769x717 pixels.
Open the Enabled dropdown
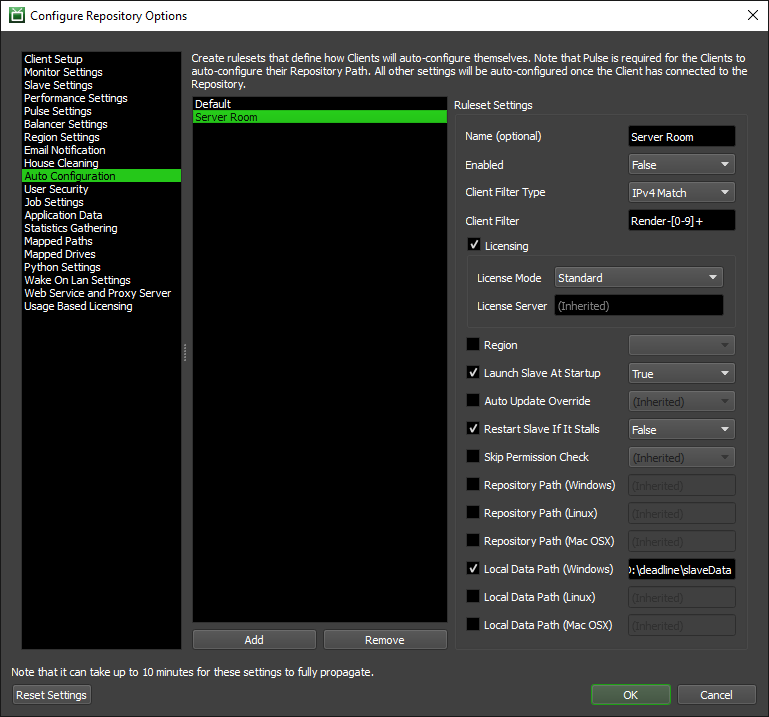coord(681,165)
